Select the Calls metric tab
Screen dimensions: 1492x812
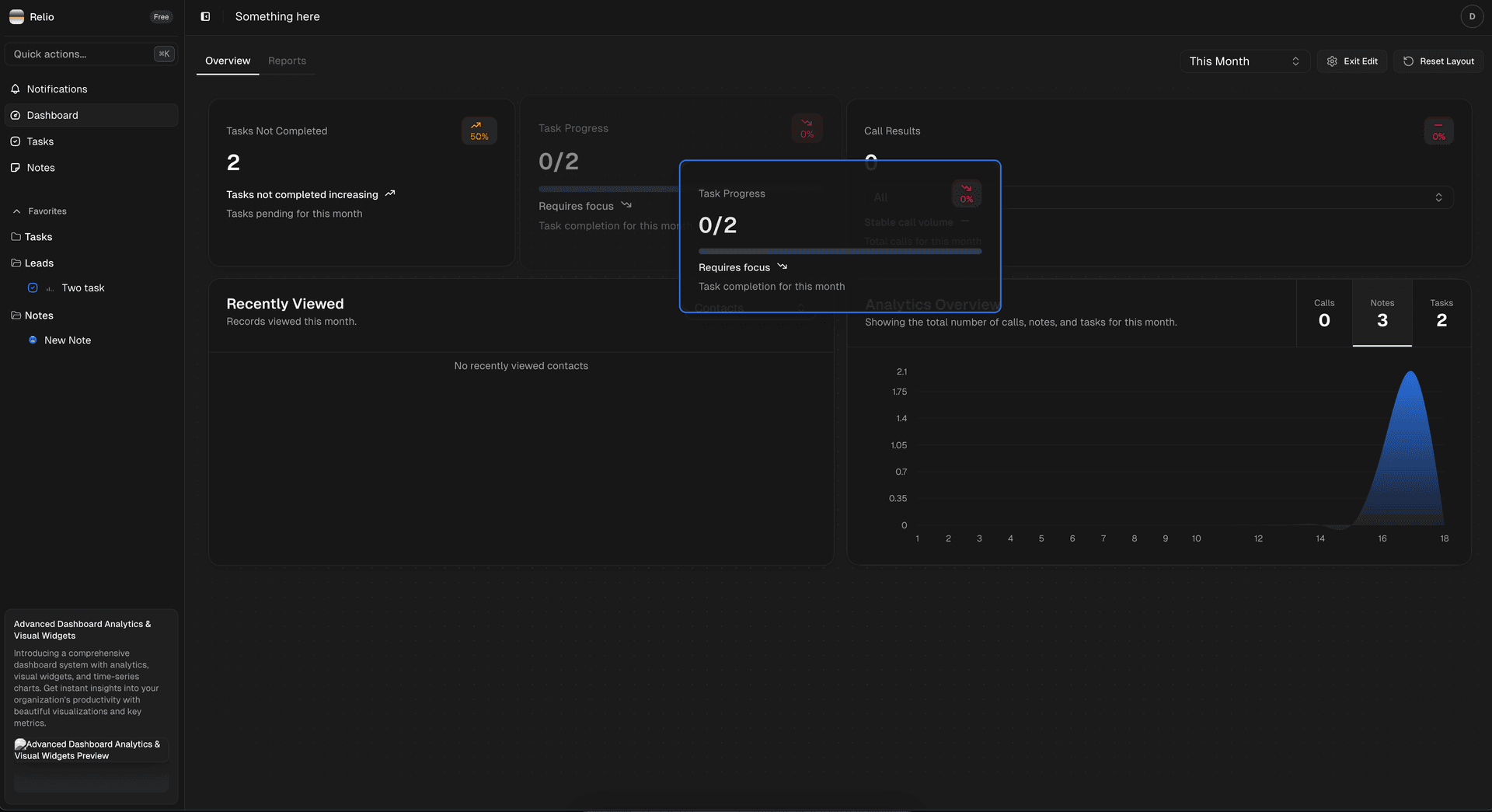(x=1324, y=313)
